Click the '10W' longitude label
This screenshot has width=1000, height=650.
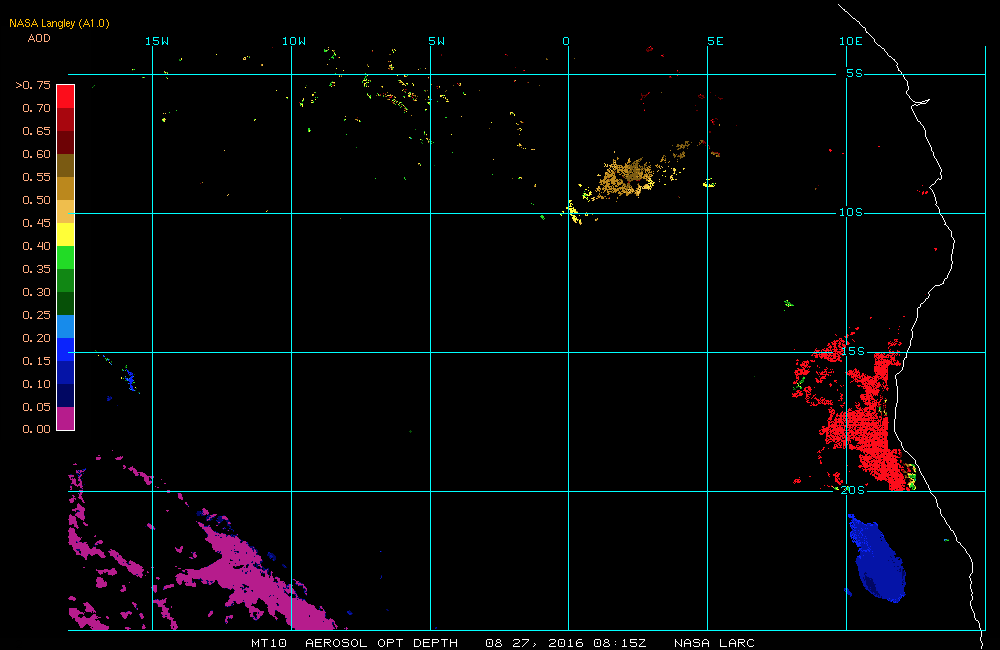point(294,41)
